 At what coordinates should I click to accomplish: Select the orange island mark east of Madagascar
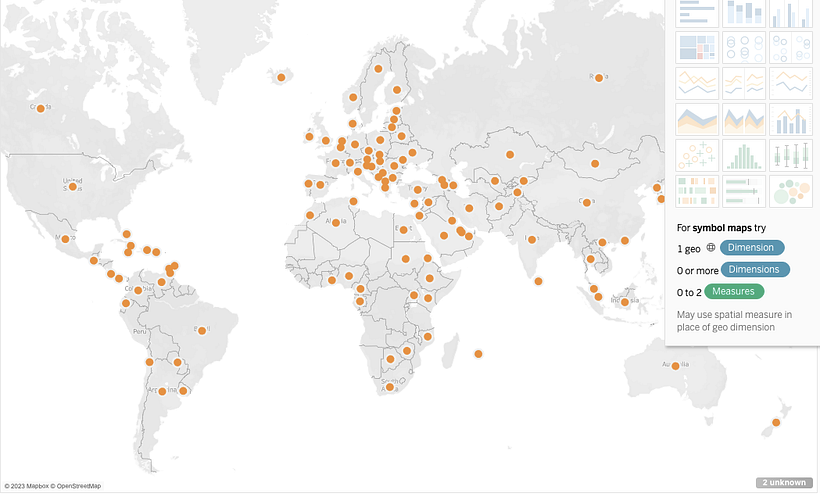point(478,354)
